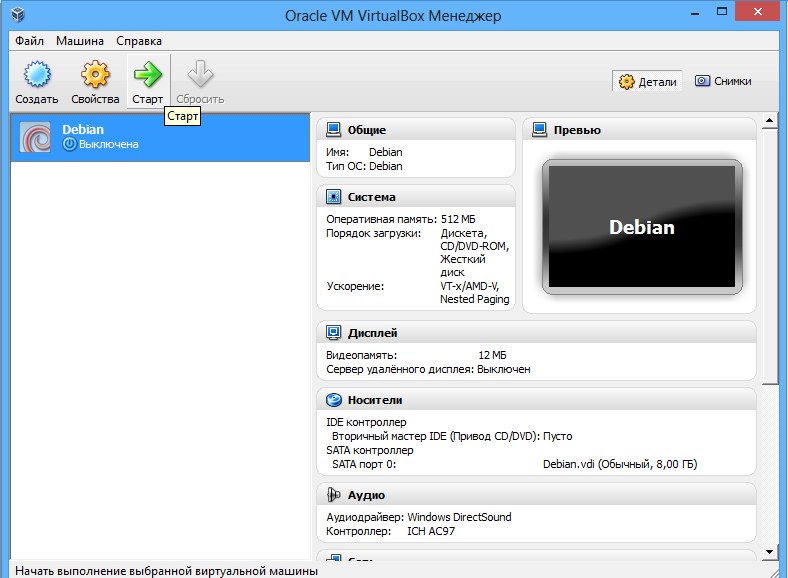Screen dimensions: 788x578
Task: Click details scrollbar down arrow
Action: pyautogui.click(x=769, y=551)
